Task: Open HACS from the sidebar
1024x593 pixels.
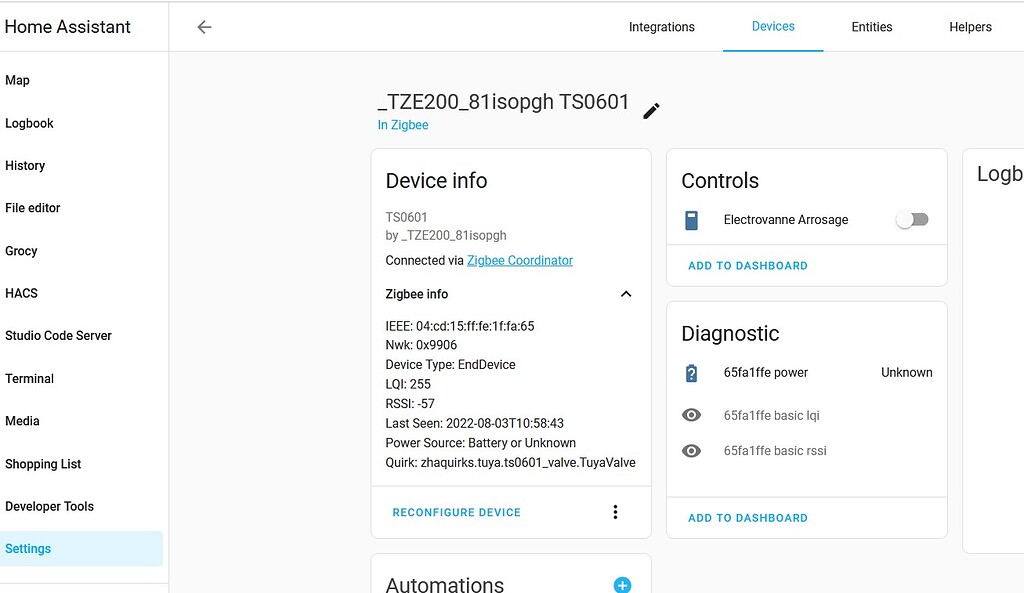Action: (x=21, y=293)
